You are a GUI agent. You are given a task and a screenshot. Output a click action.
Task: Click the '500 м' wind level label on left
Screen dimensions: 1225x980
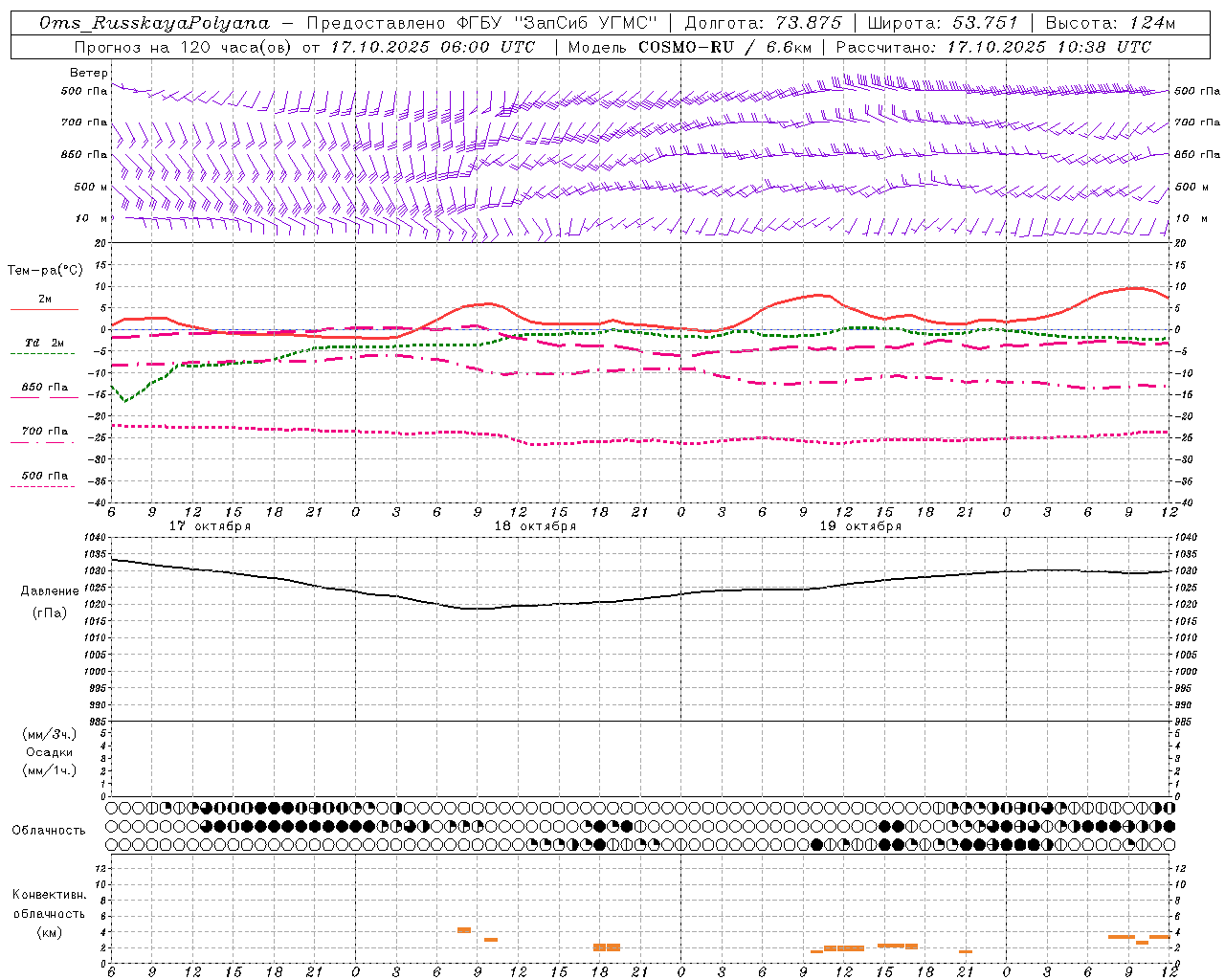click(91, 187)
